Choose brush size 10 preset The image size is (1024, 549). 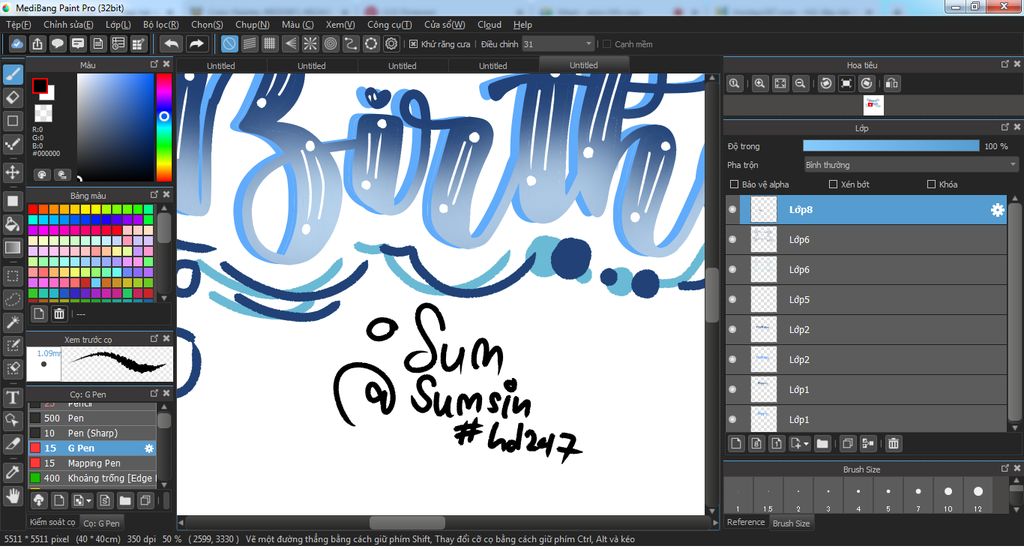tap(948, 496)
